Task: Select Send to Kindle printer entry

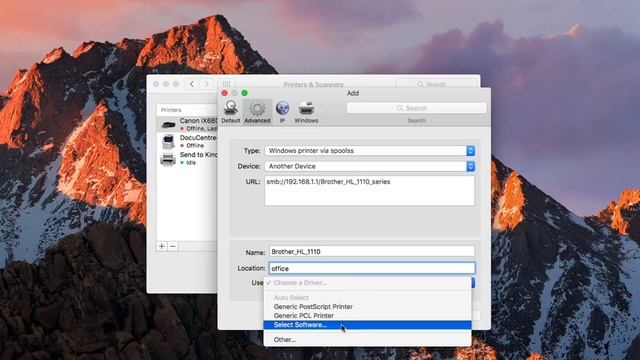Action: click(x=187, y=158)
